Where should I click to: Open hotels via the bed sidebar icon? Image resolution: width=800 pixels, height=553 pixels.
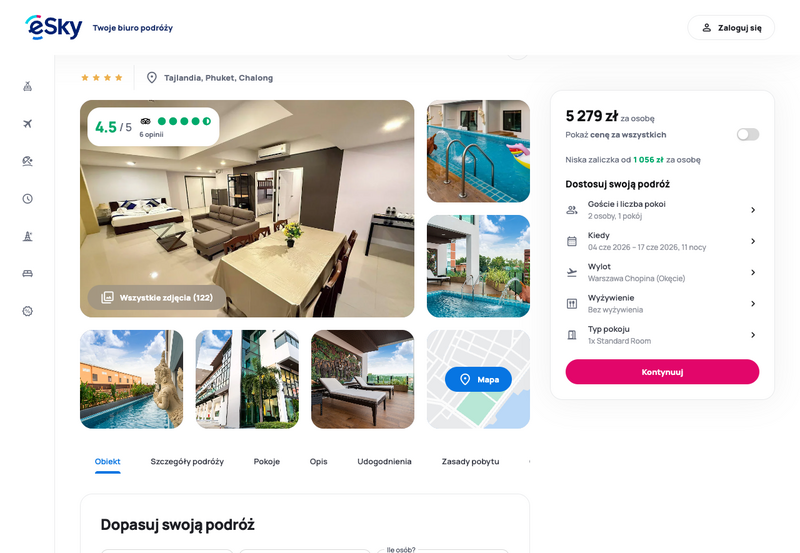[28, 273]
